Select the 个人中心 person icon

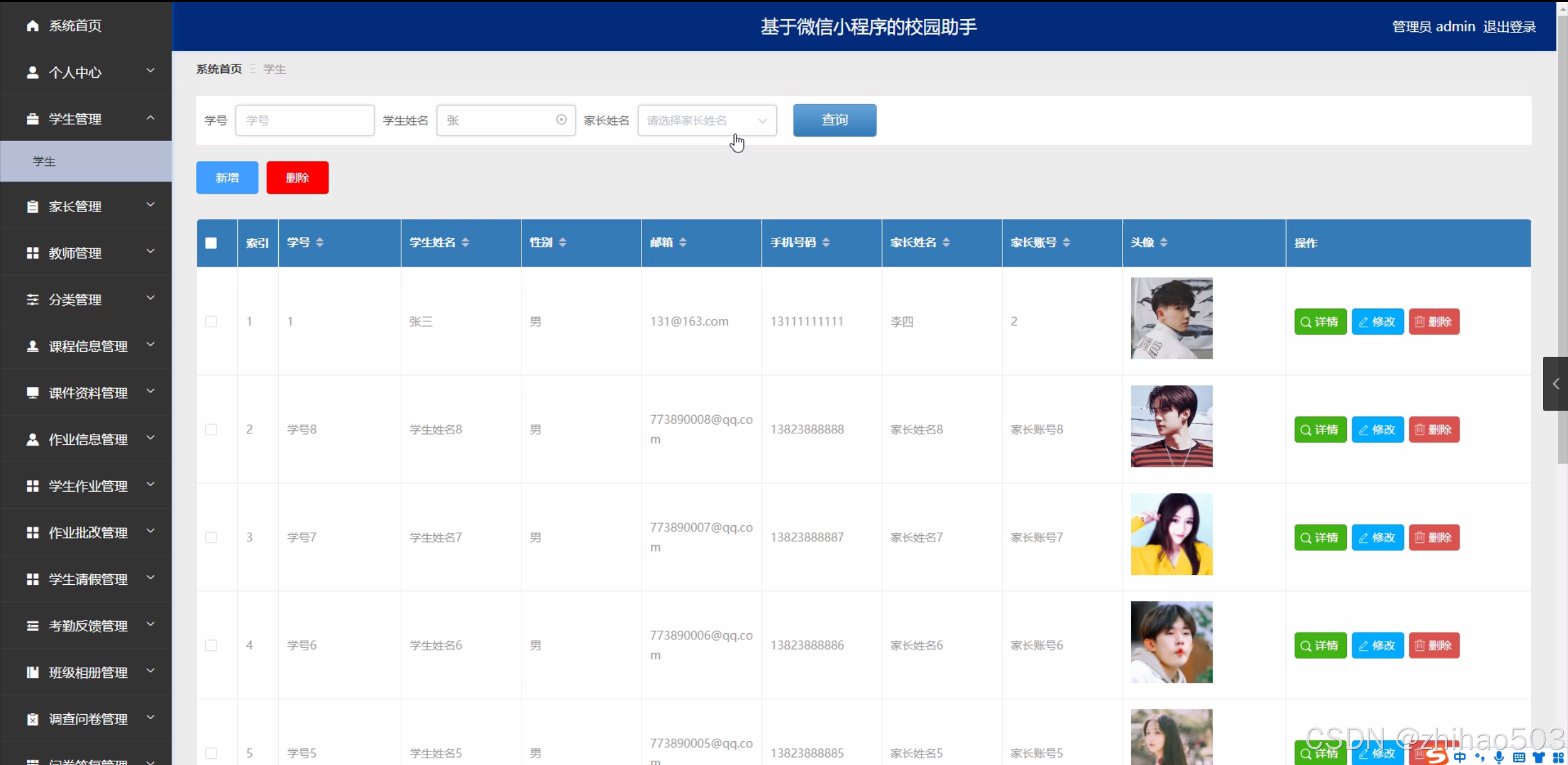[32, 72]
